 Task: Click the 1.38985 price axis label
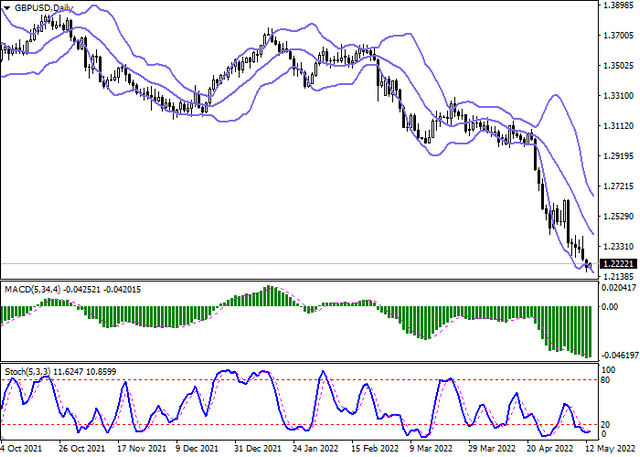click(620, 6)
